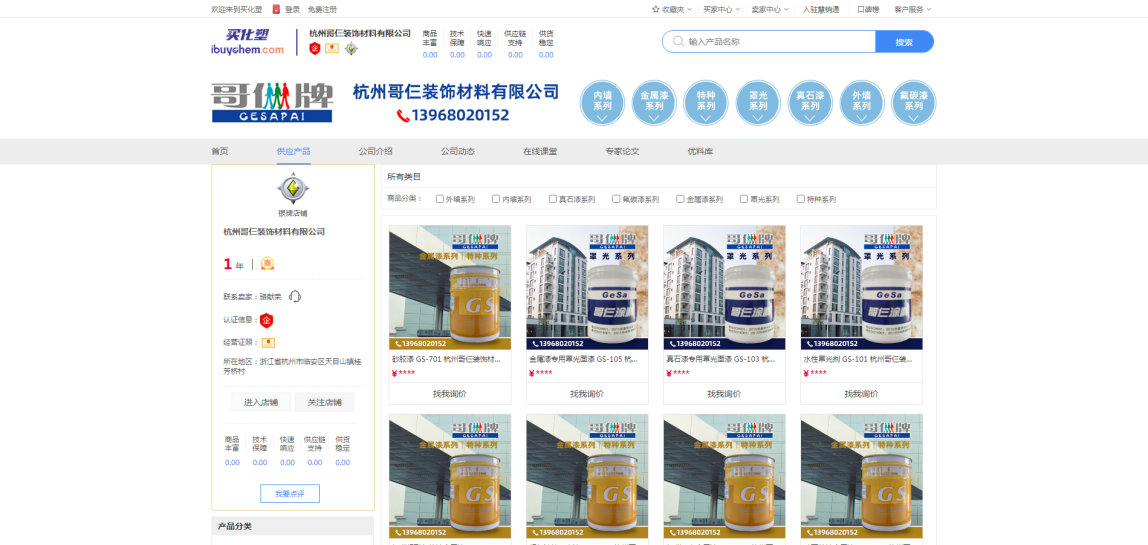Switch to the 在线课堂 tab

coord(540,152)
